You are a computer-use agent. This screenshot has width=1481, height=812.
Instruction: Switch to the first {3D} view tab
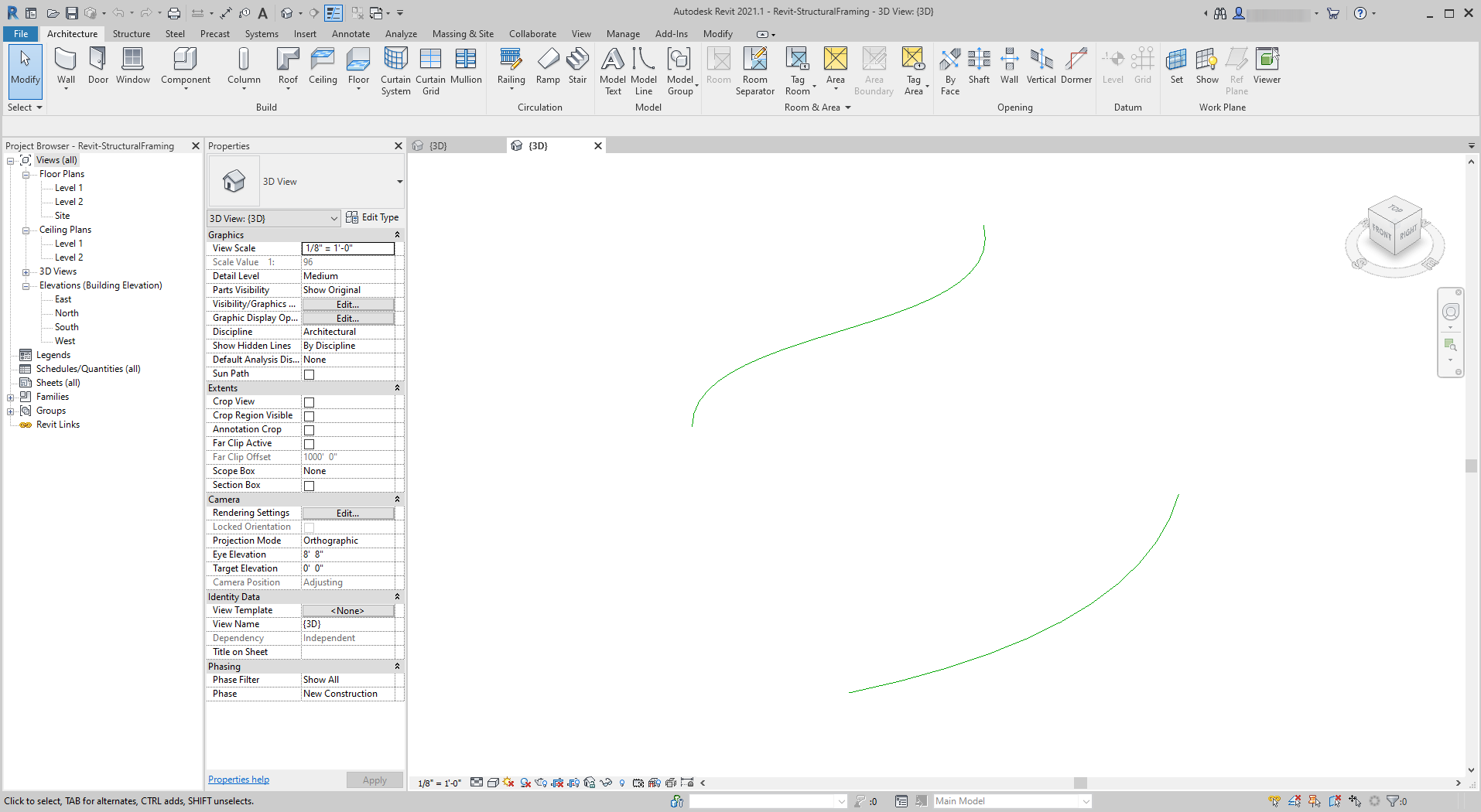437,145
